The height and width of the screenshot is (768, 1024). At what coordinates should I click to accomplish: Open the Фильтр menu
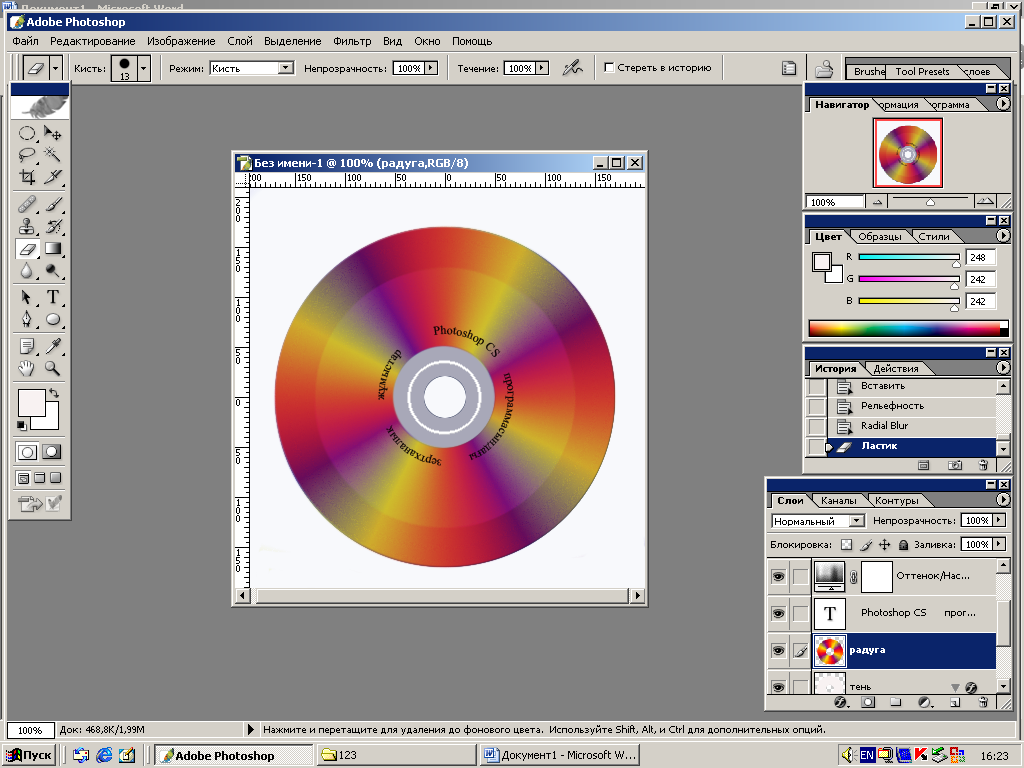click(352, 41)
